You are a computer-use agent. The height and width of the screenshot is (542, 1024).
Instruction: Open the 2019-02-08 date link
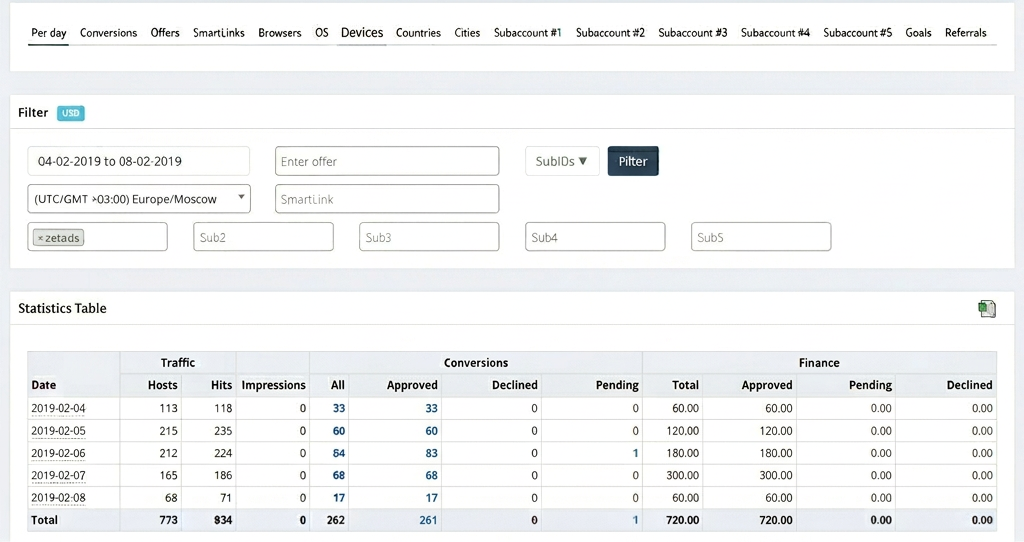point(58,498)
